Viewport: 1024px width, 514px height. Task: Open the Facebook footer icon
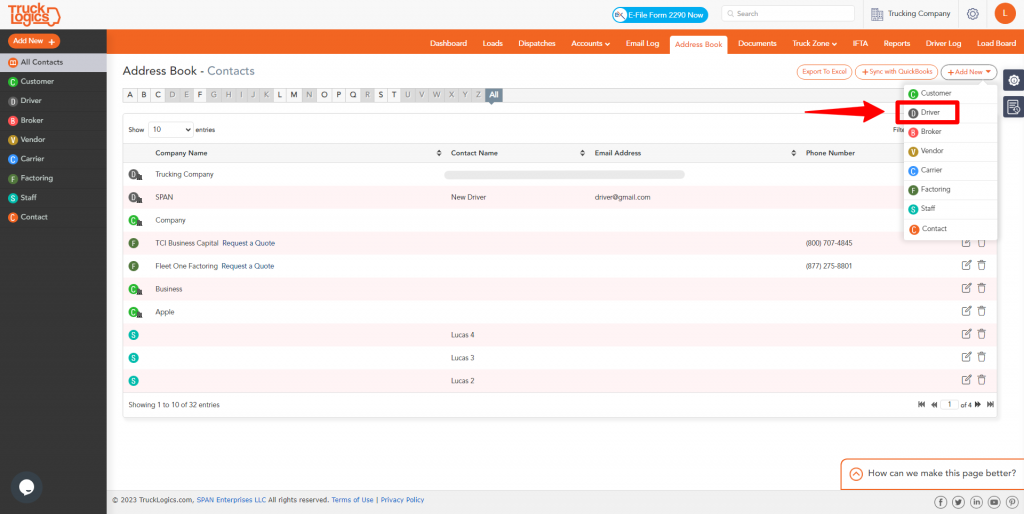pyautogui.click(x=940, y=502)
